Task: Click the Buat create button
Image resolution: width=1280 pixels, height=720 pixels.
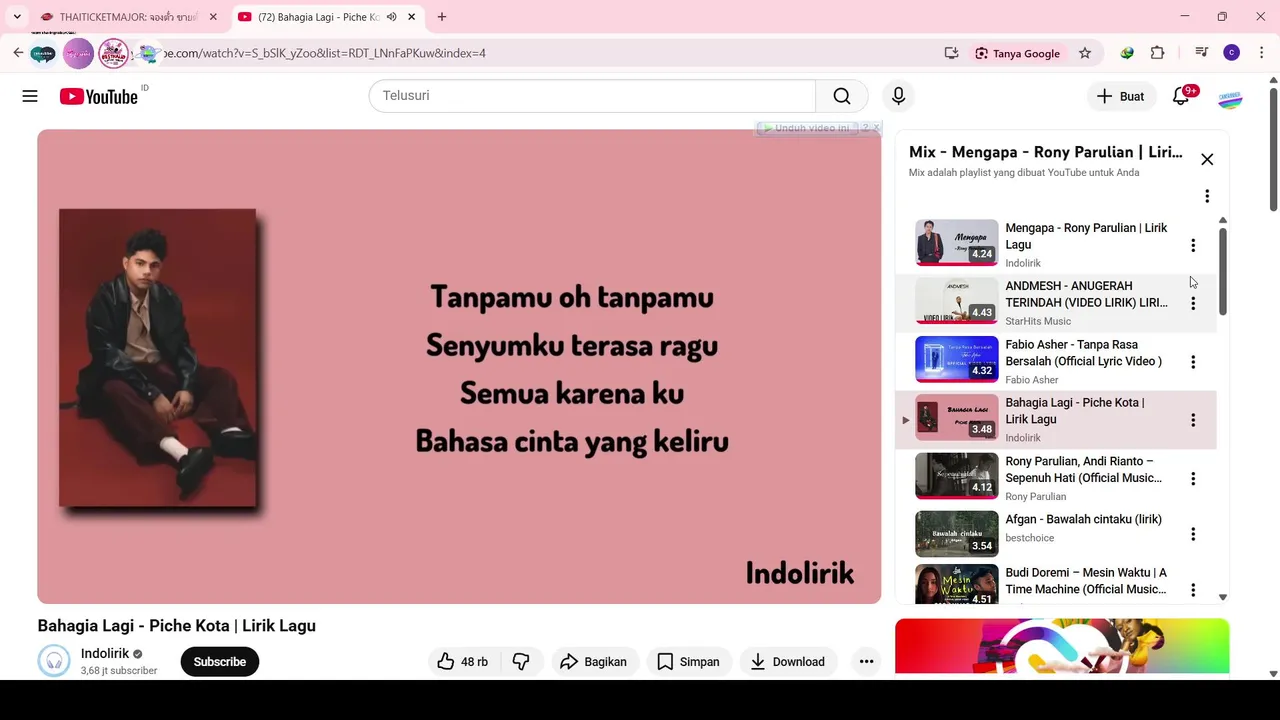Action: 1121,96
